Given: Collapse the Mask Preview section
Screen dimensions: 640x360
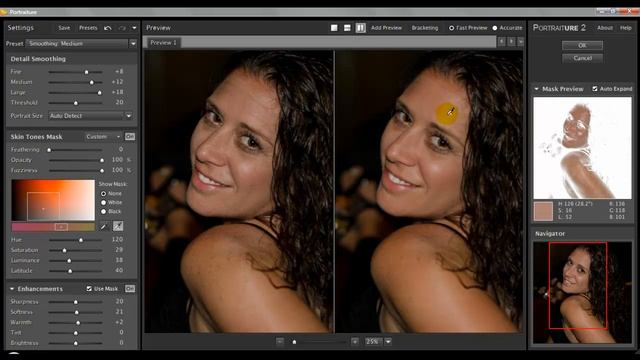Looking at the screenshot, I should coord(536,89).
